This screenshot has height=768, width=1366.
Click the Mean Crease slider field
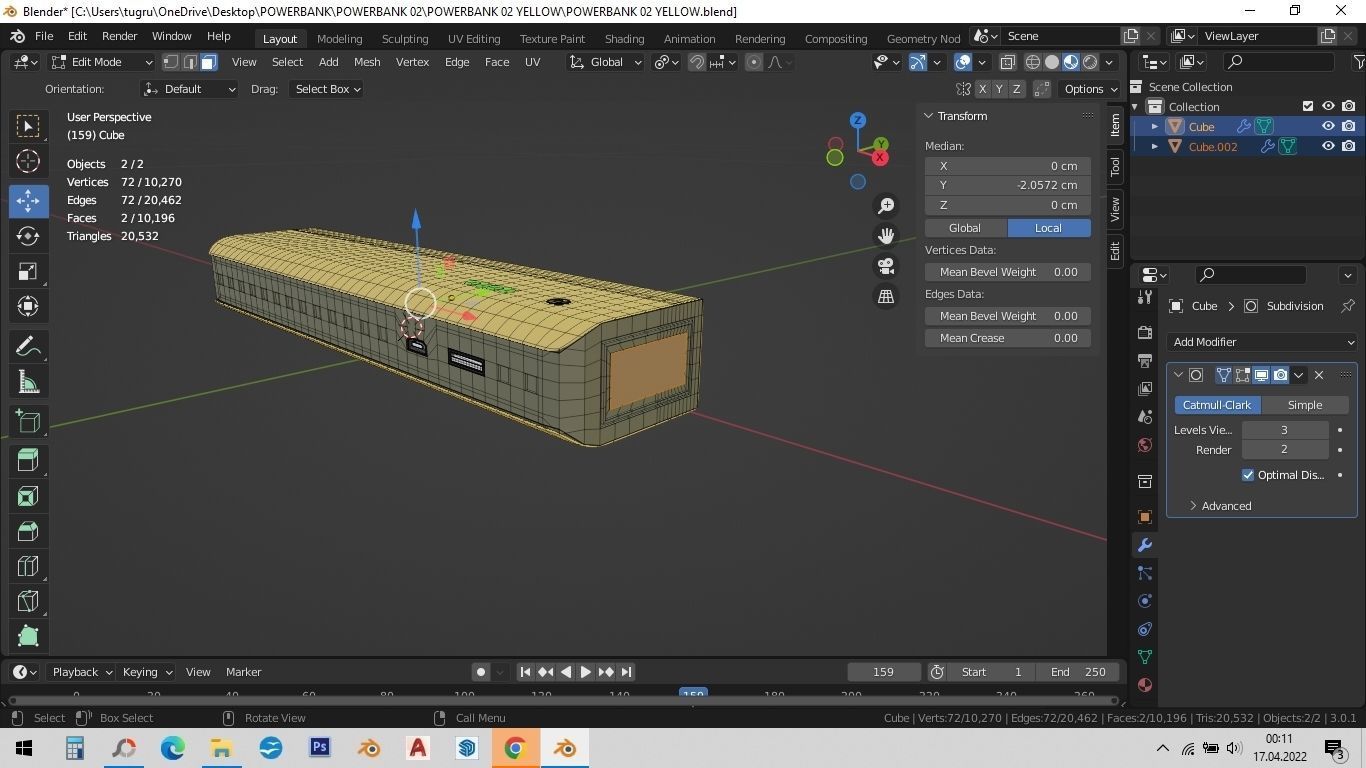coord(1008,338)
